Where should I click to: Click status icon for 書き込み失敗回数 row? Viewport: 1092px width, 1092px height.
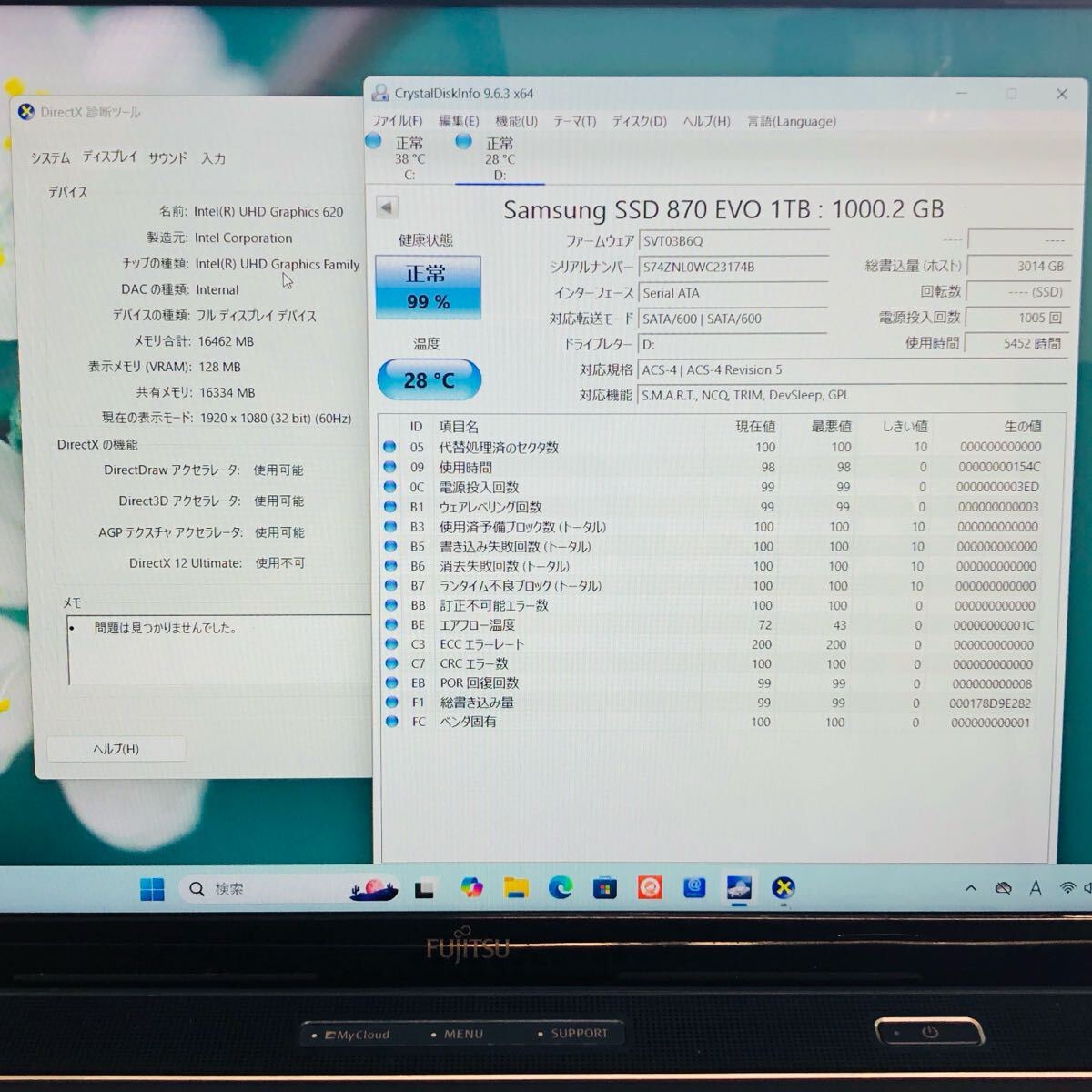390,546
